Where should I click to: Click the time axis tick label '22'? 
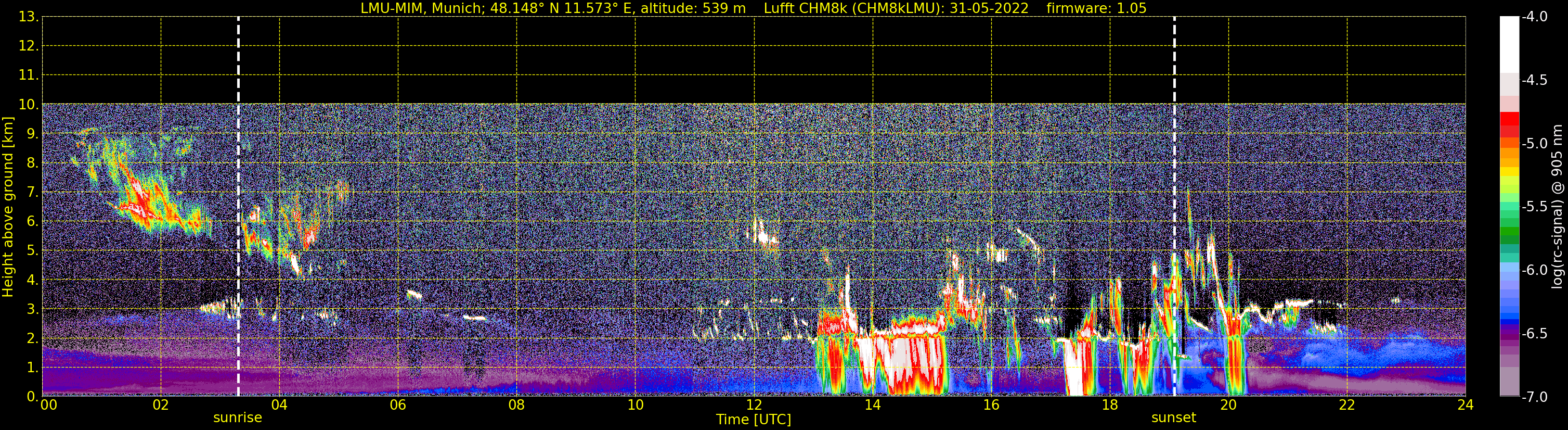1347,405
